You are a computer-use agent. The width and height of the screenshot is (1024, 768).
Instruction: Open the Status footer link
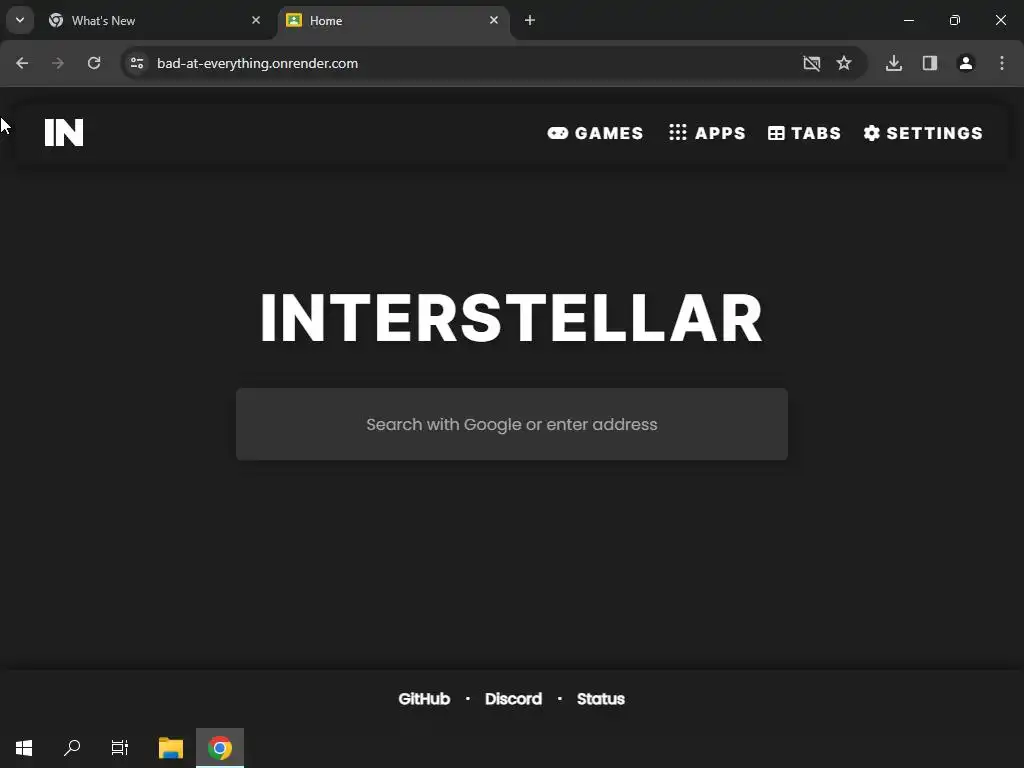pyautogui.click(x=601, y=699)
